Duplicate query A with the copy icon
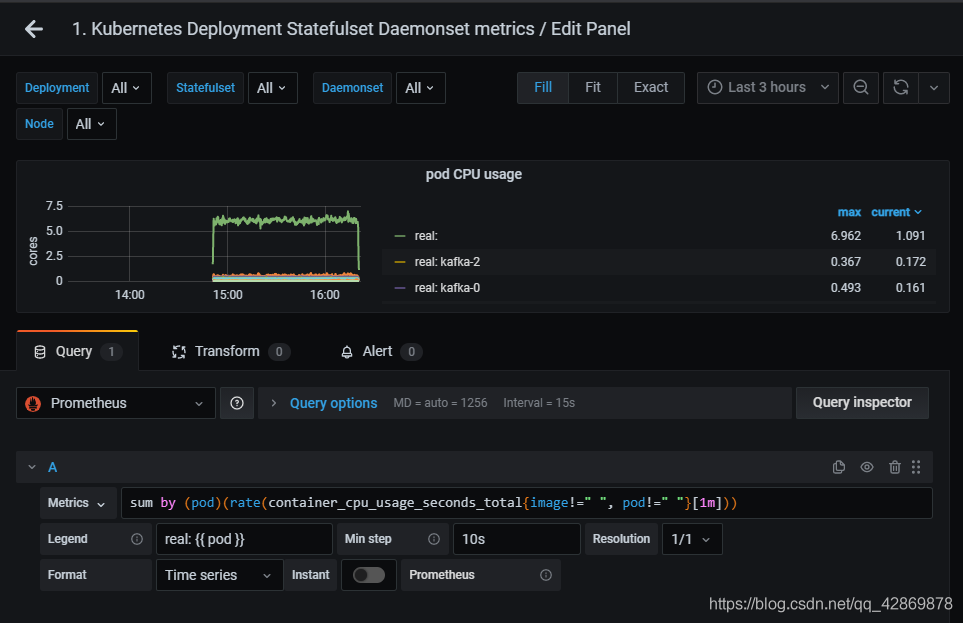The height and width of the screenshot is (623, 963). pyautogui.click(x=839, y=468)
